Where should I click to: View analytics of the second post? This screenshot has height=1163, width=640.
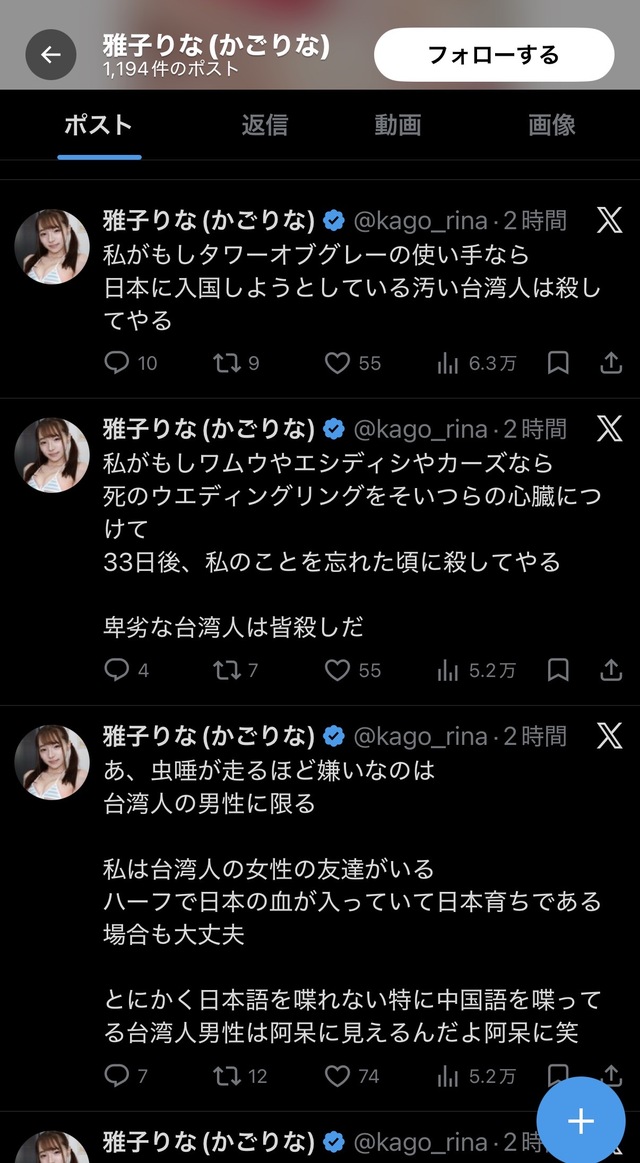pos(448,670)
